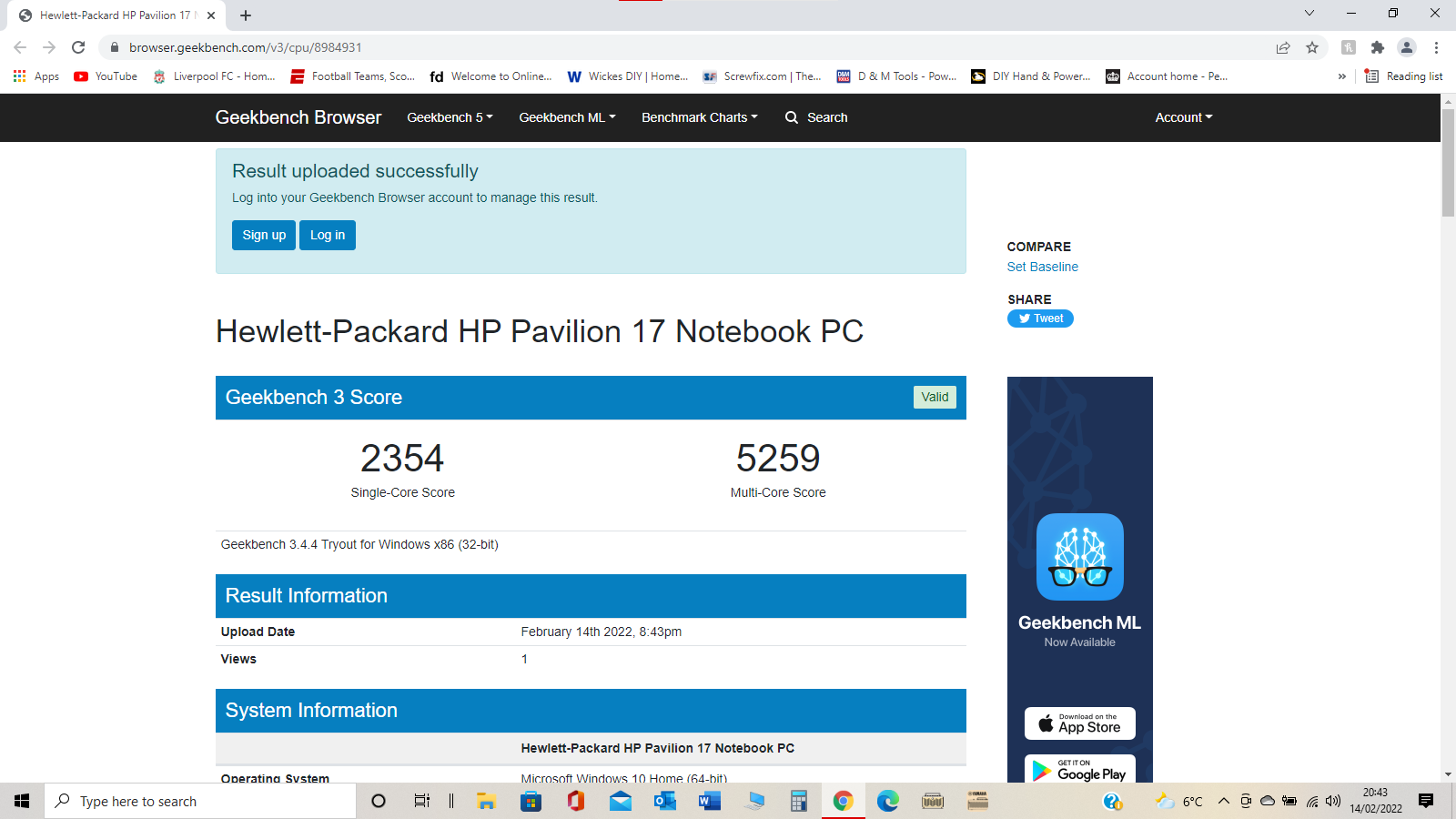Open the Liverpool FC bookmark
The width and height of the screenshot is (1456, 819).
pos(214,76)
